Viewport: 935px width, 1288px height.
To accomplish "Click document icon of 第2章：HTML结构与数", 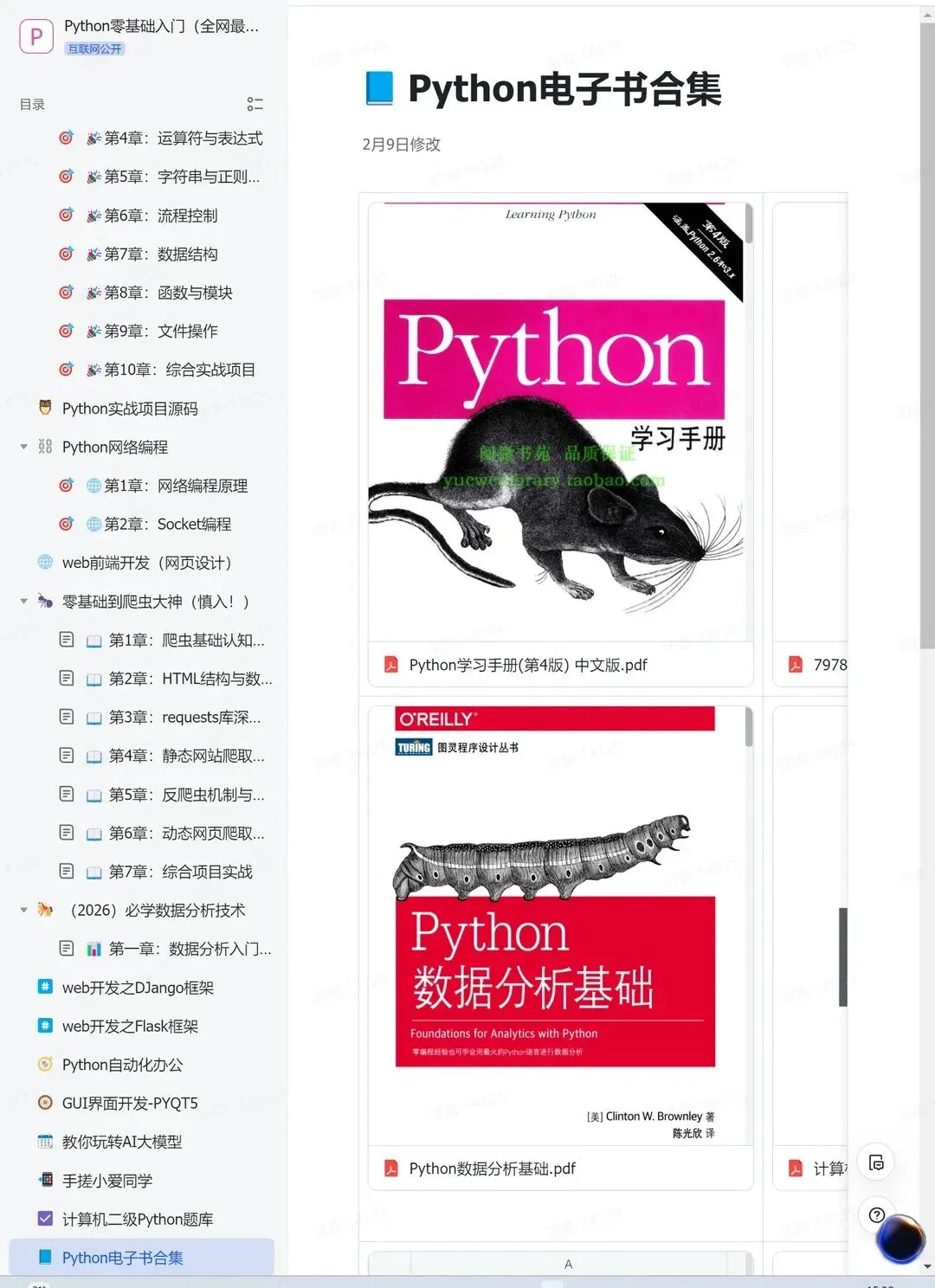I will click(67, 678).
